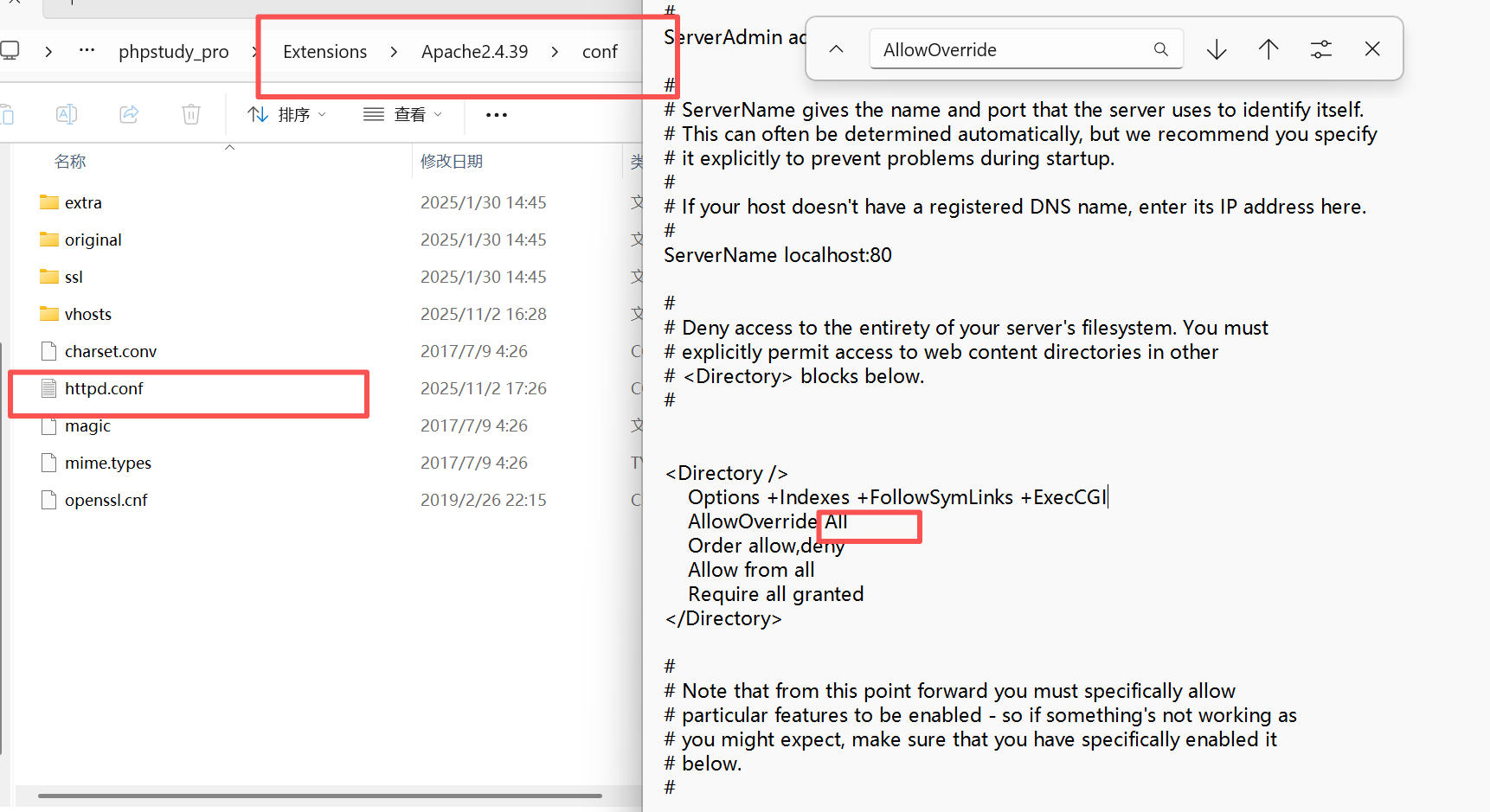The width and height of the screenshot is (1490, 812).
Task: Expand chevron after Apache2.4.39 breadcrumb
Action: tap(555, 52)
